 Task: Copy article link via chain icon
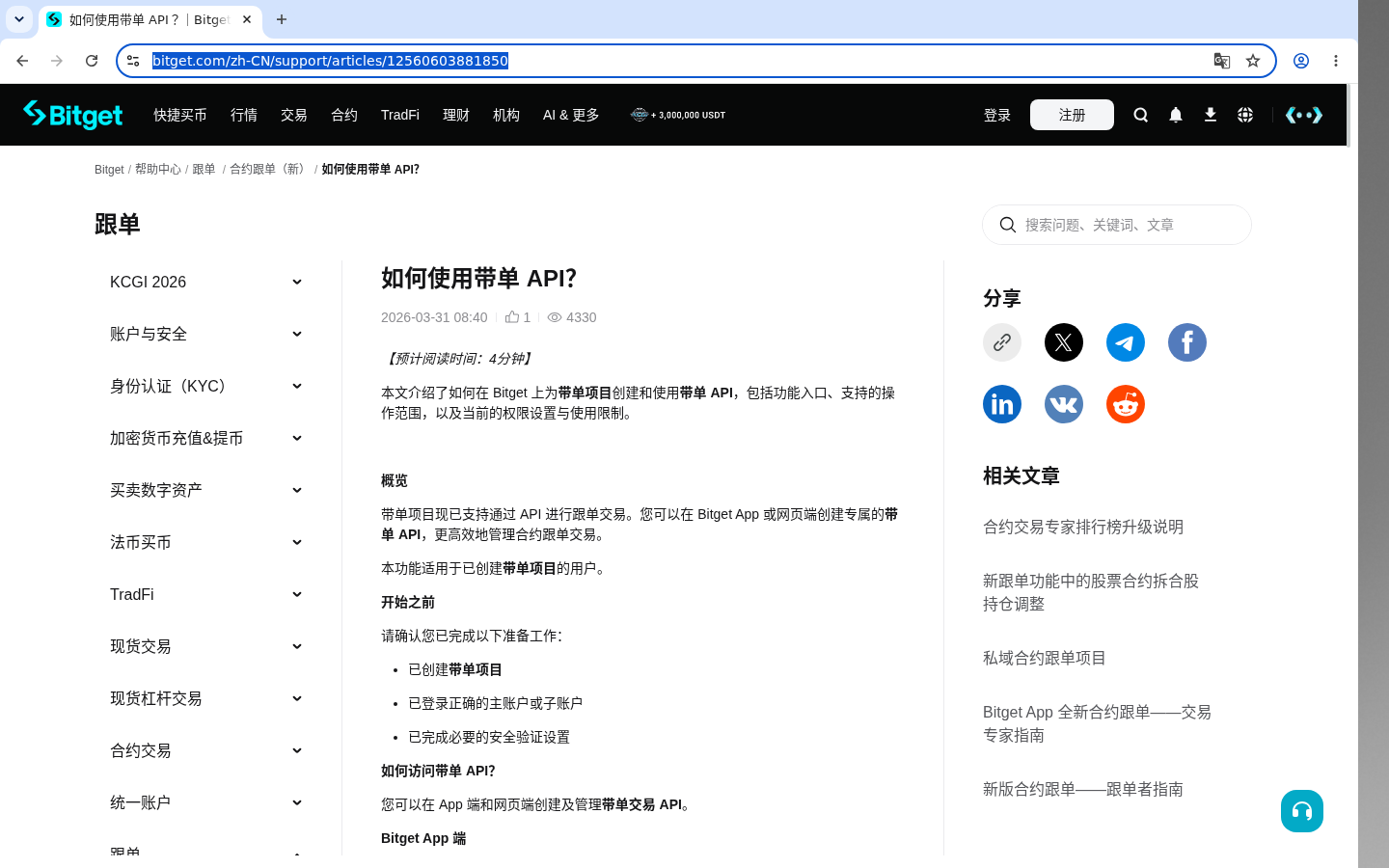tap(1002, 342)
